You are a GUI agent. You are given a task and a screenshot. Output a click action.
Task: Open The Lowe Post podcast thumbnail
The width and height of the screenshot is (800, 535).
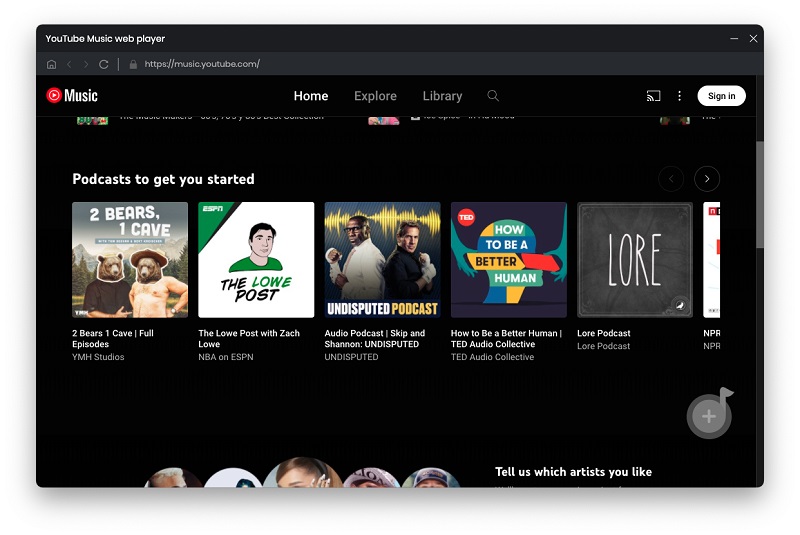click(256, 260)
